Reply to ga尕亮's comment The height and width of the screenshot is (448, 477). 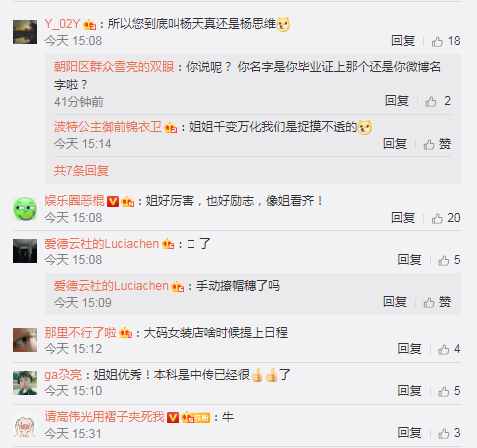pos(409,391)
